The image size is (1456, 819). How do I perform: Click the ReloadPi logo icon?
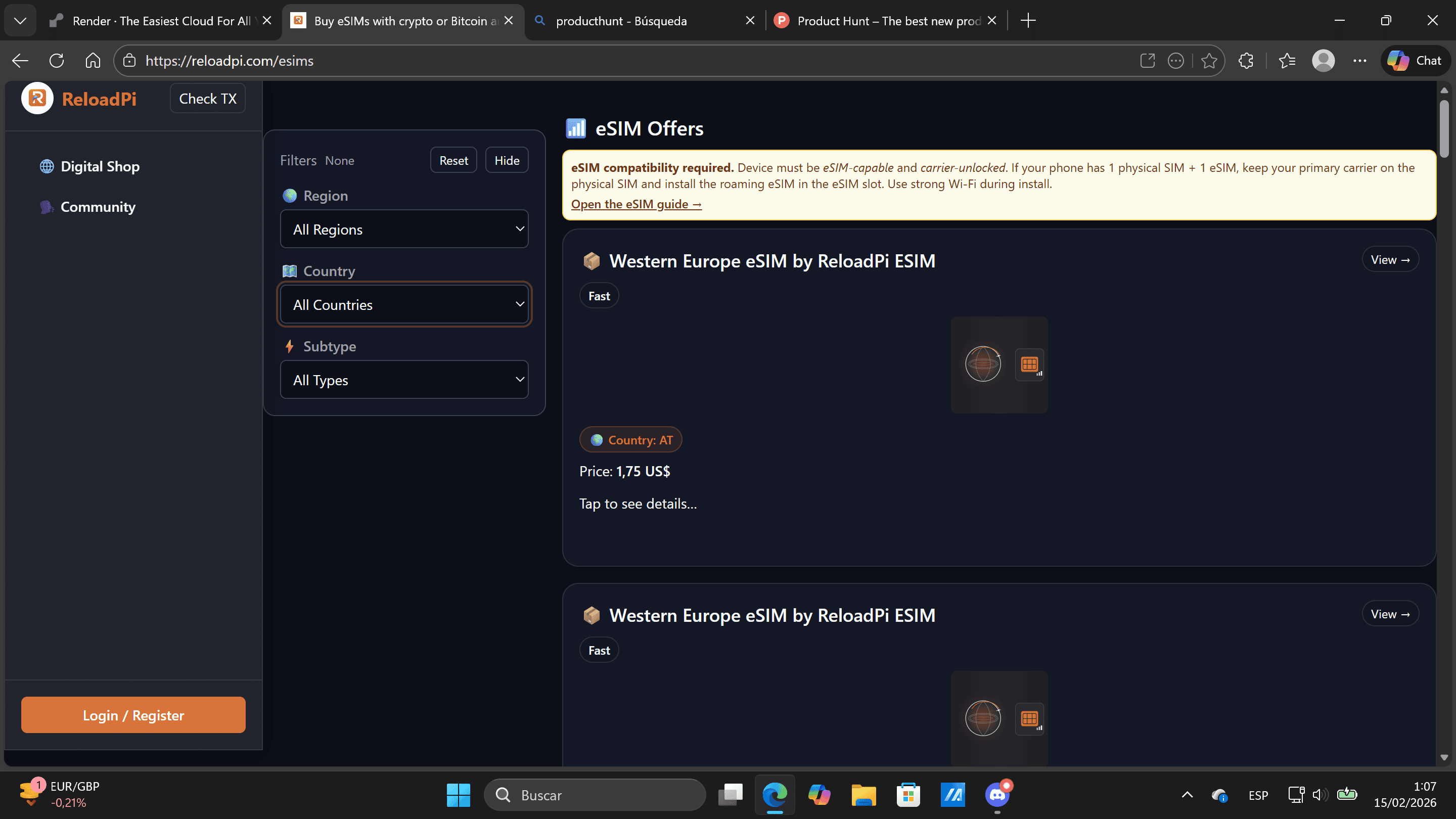(36, 98)
